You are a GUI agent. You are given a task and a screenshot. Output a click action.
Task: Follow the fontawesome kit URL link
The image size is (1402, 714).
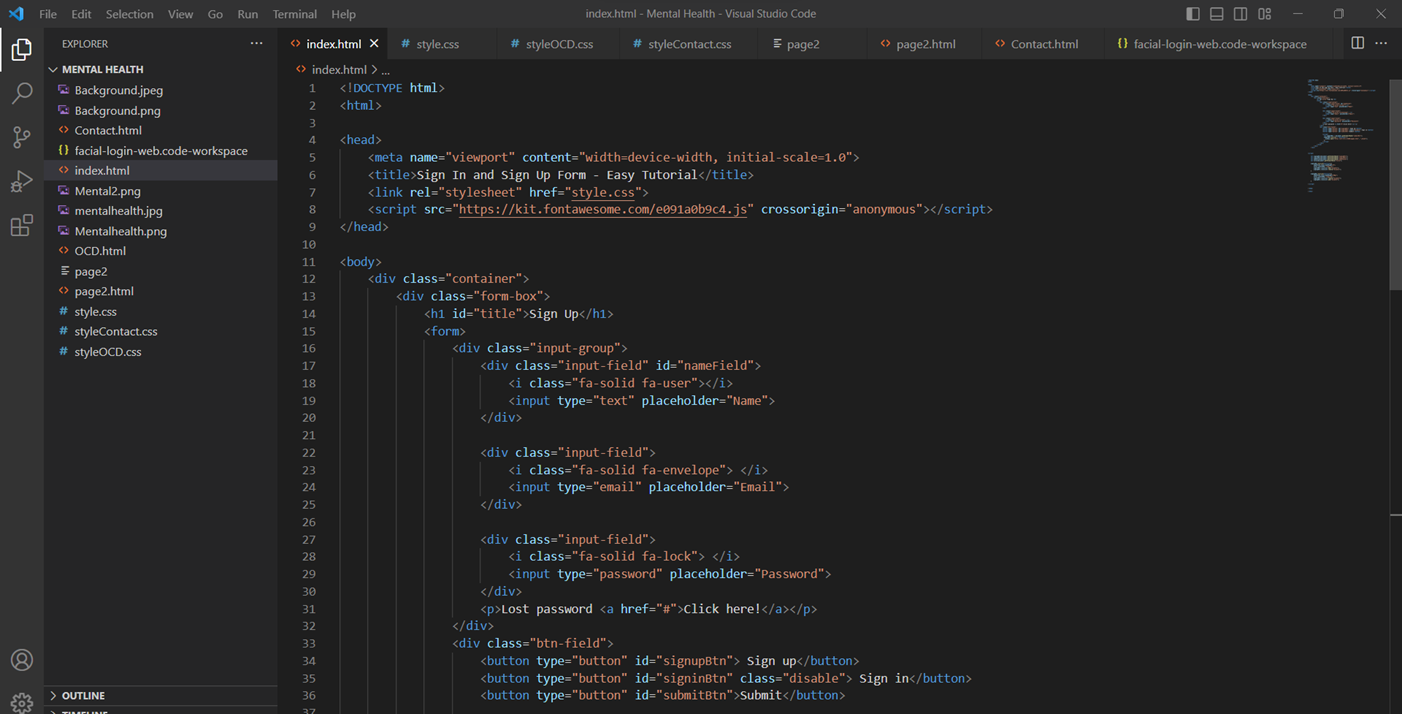pyautogui.click(x=604, y=209)
